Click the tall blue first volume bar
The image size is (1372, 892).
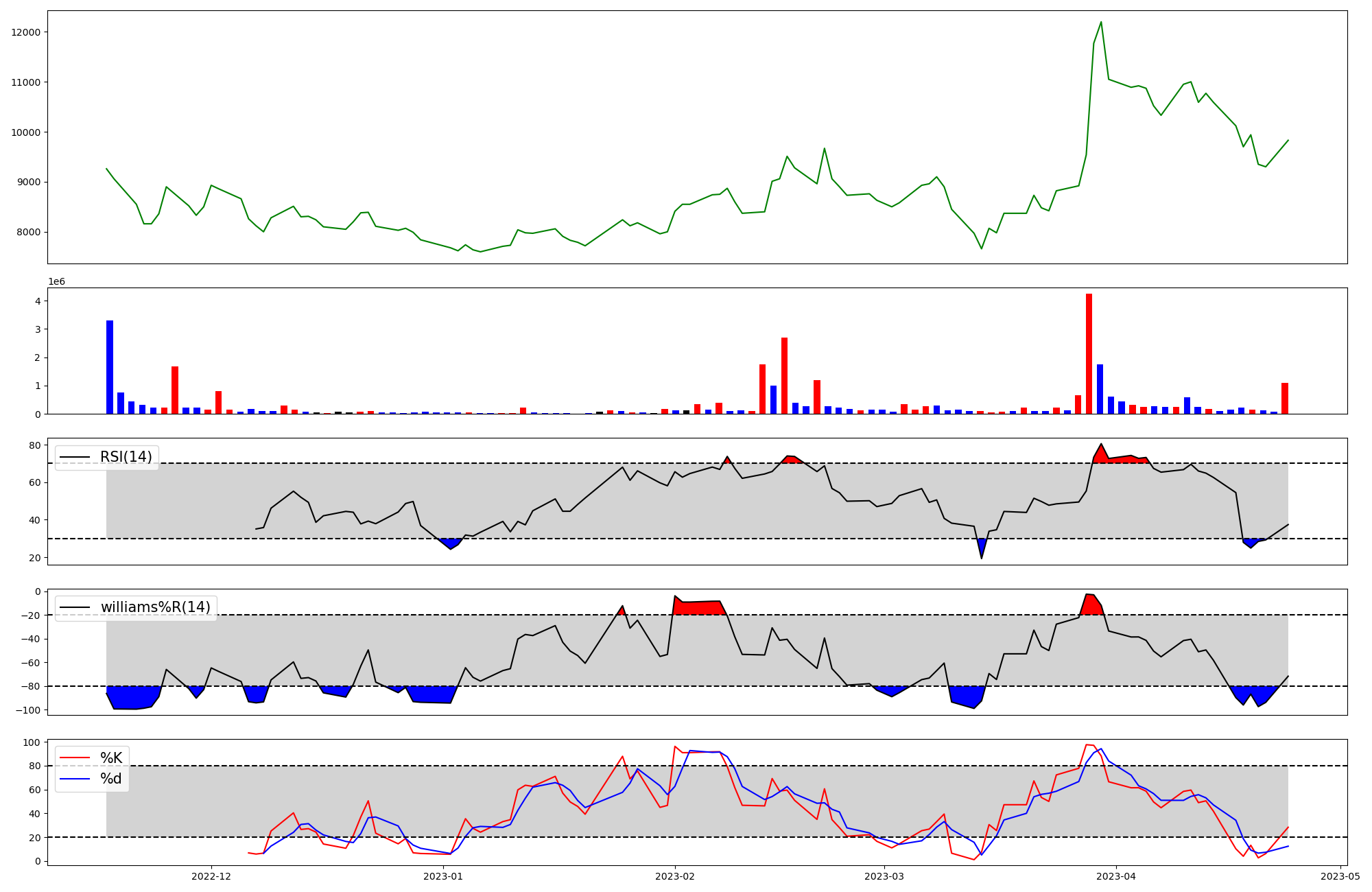tap(110, 367)
